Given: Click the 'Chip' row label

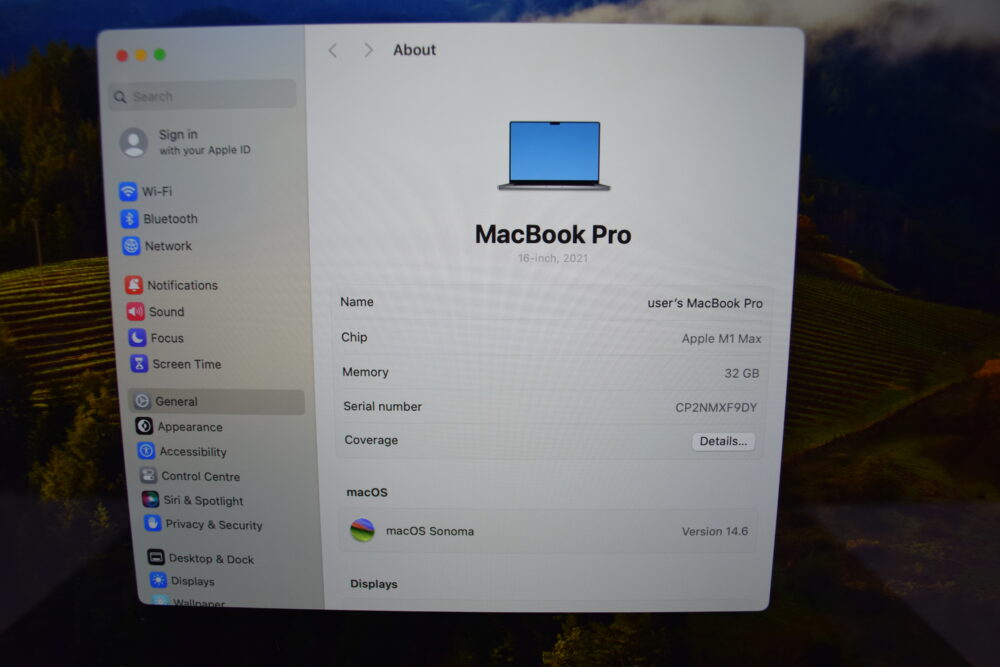Looking at the screenshot, I should (x=354, y=337).
